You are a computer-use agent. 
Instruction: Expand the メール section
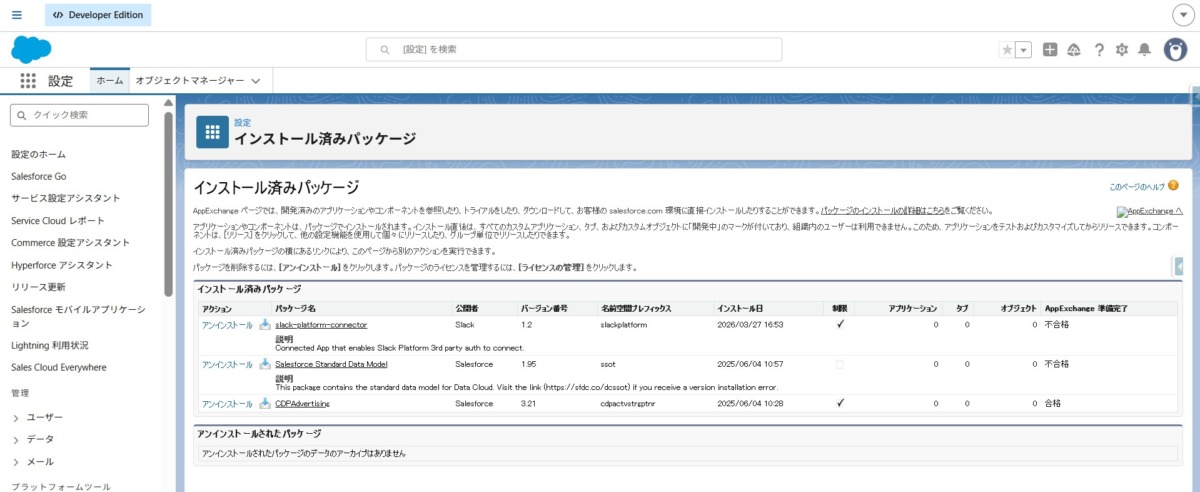pos(16,462)
